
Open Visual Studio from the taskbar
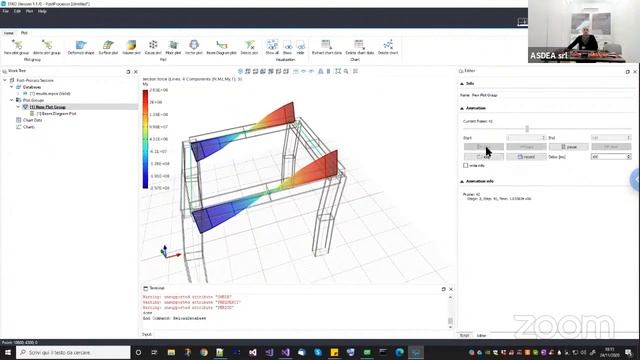(285, 352)
